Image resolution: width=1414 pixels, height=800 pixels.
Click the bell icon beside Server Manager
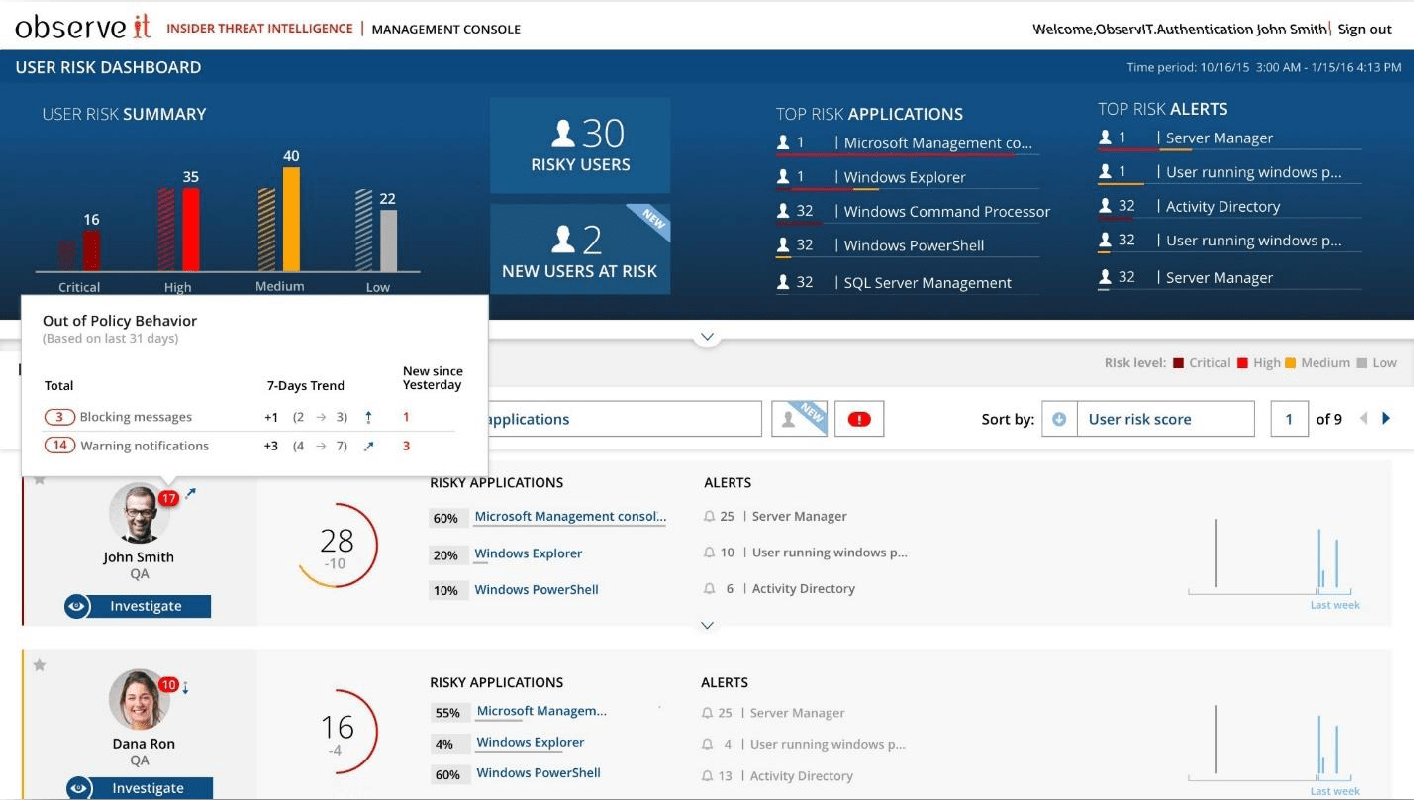pos(709,517)
